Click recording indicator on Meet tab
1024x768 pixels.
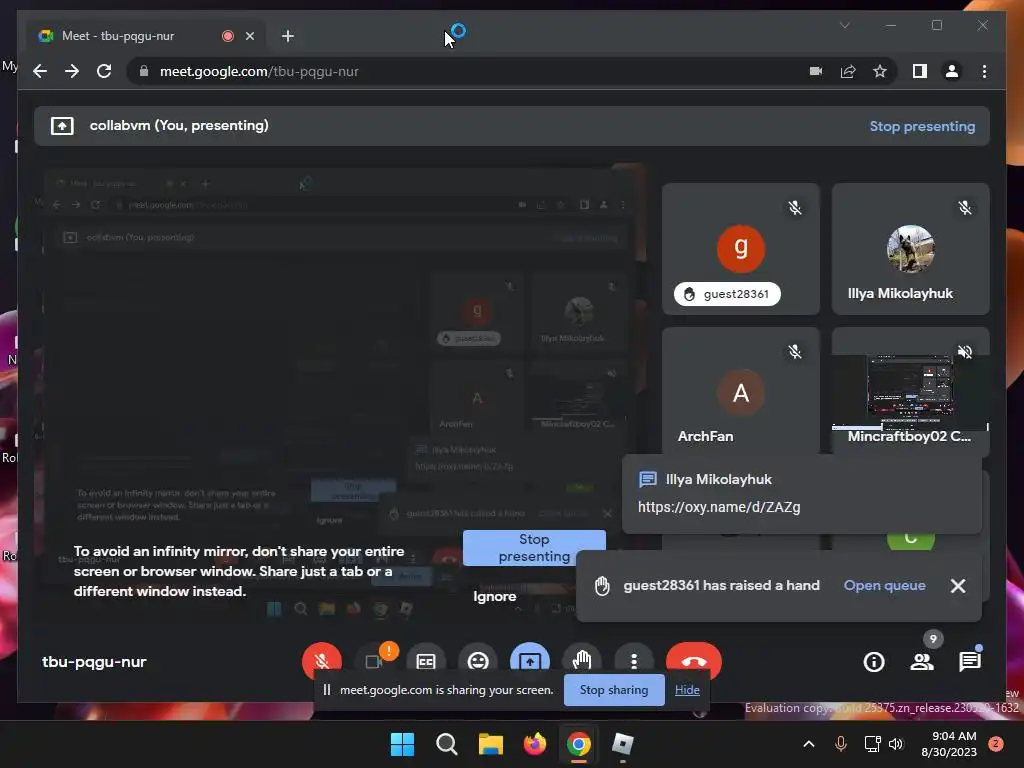227,36
